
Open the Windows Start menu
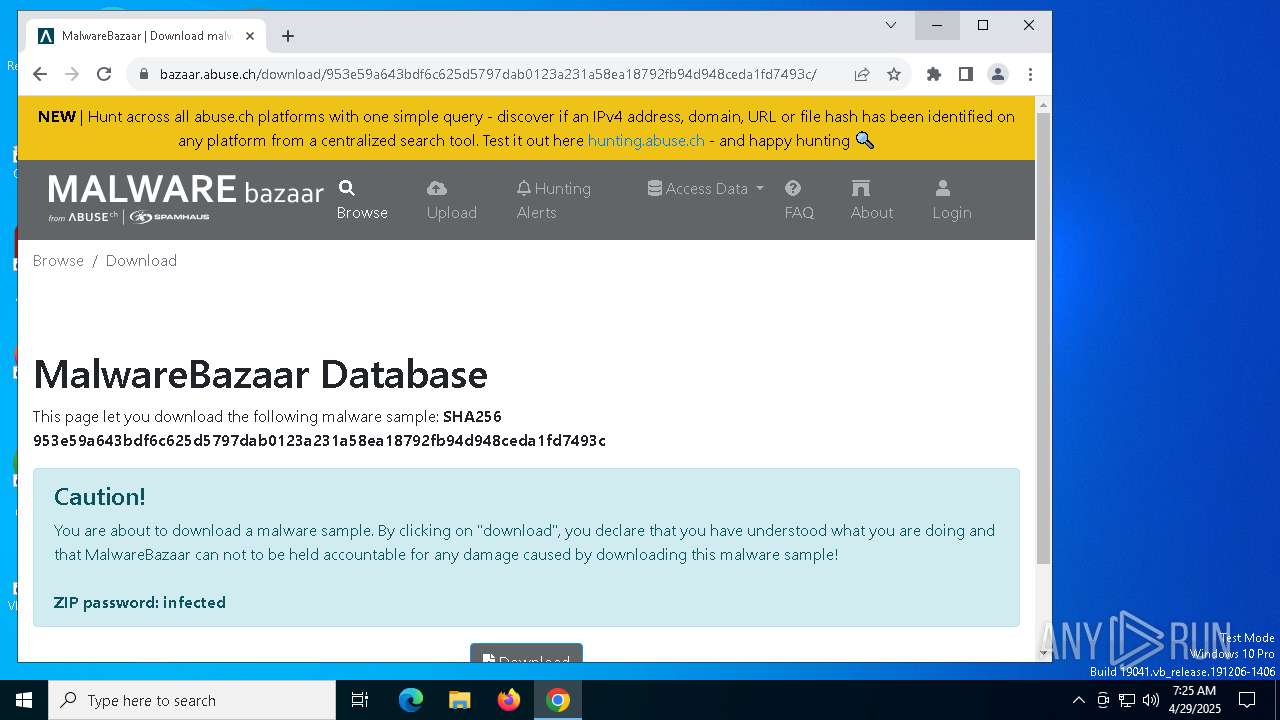point(24,700)
